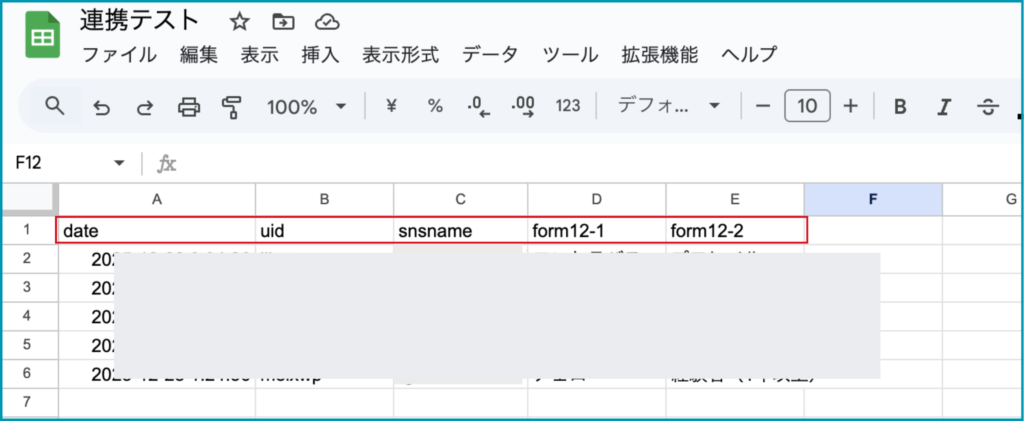Click the search menus magnifier icon
This screenshot has height=421, width=1024.
pyautogui.click(x=56, y=106)
